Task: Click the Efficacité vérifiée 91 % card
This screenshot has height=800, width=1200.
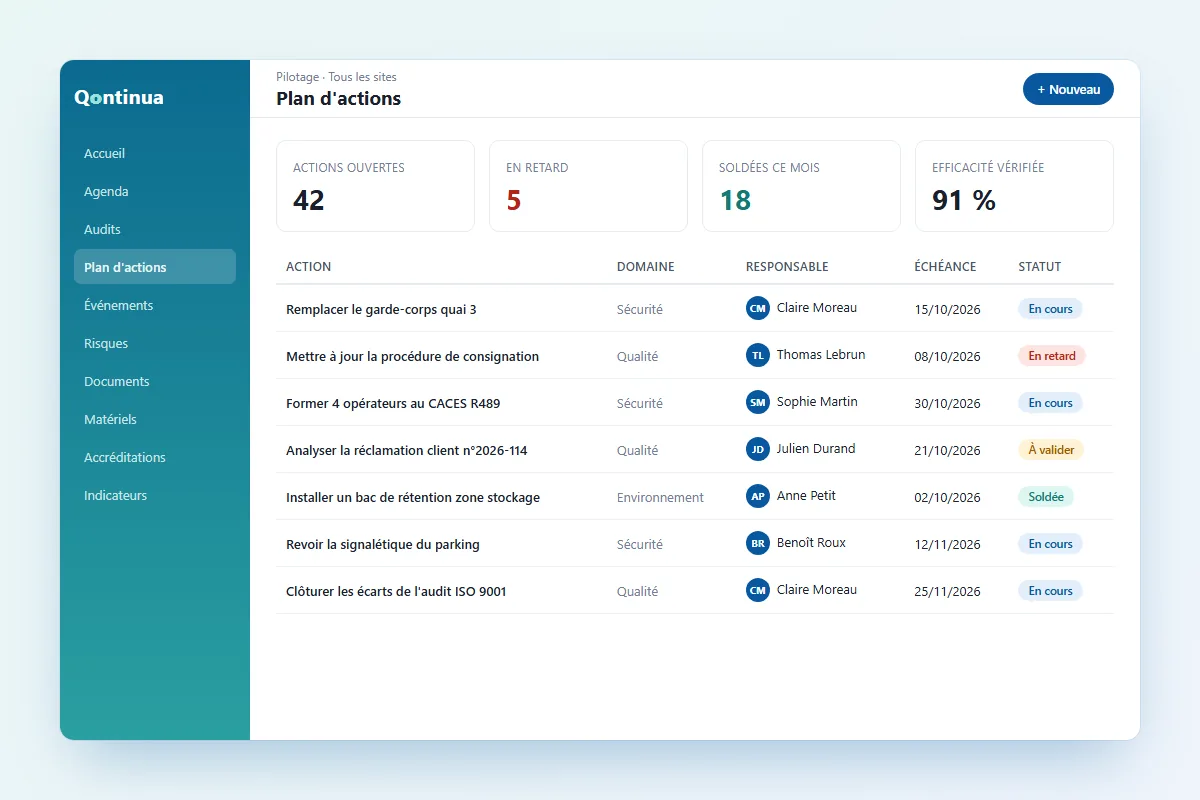Action: (x=1014, y=186)
